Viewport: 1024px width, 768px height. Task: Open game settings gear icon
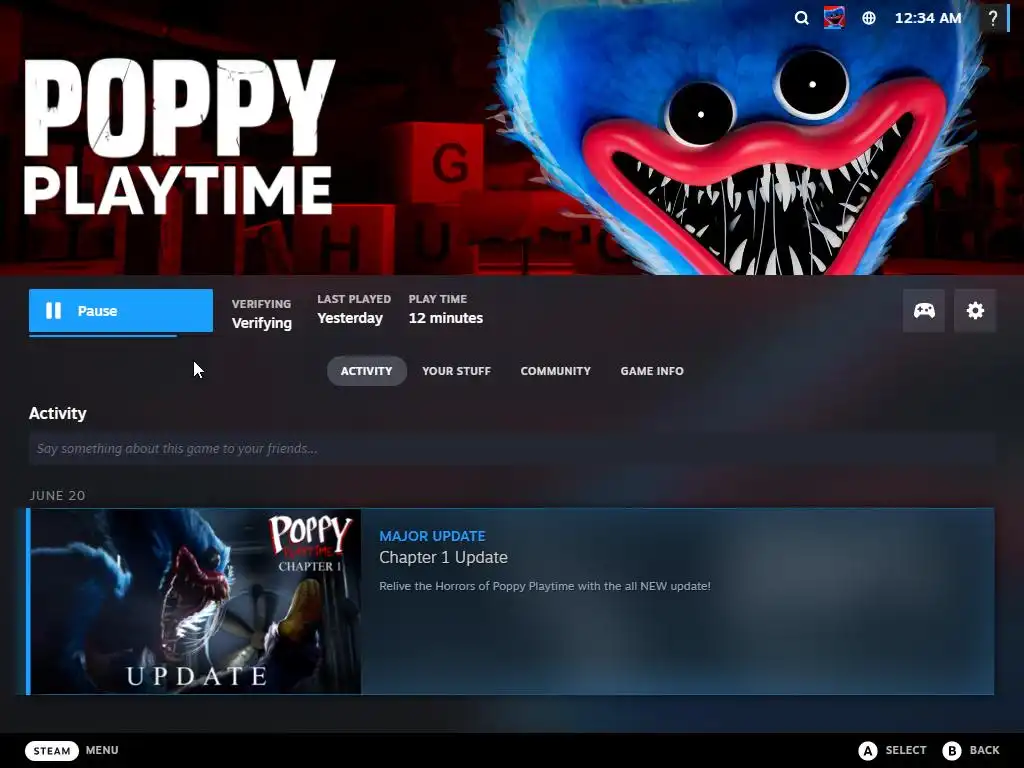[975, 311]
